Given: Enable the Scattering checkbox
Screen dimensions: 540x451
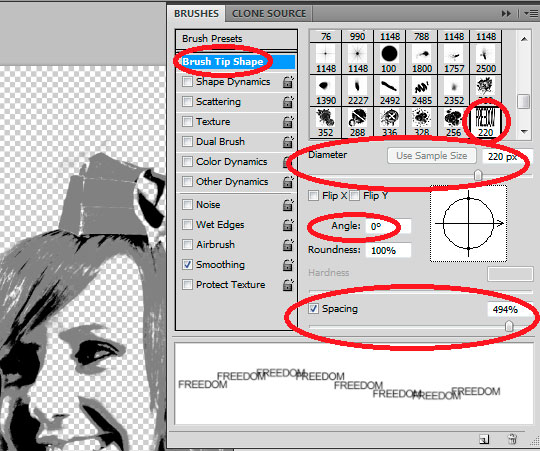Looking at the screenshot, I should point(187,102).
